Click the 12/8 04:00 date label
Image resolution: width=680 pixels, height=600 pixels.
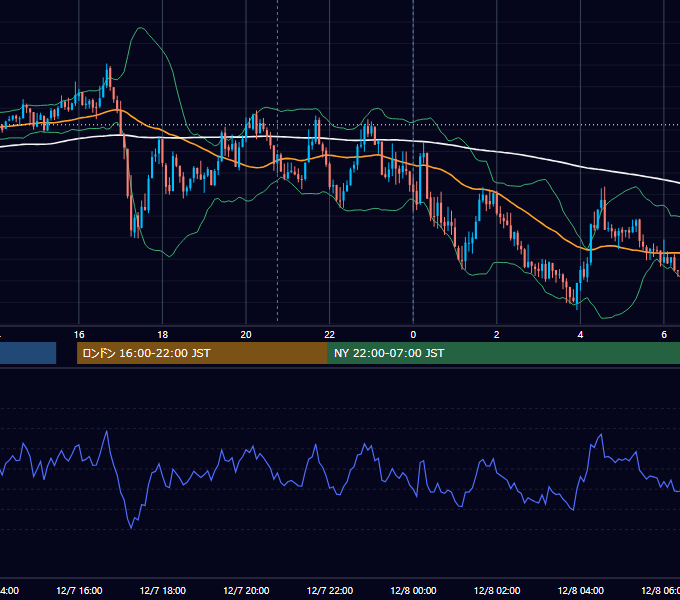tap(581, 590)
